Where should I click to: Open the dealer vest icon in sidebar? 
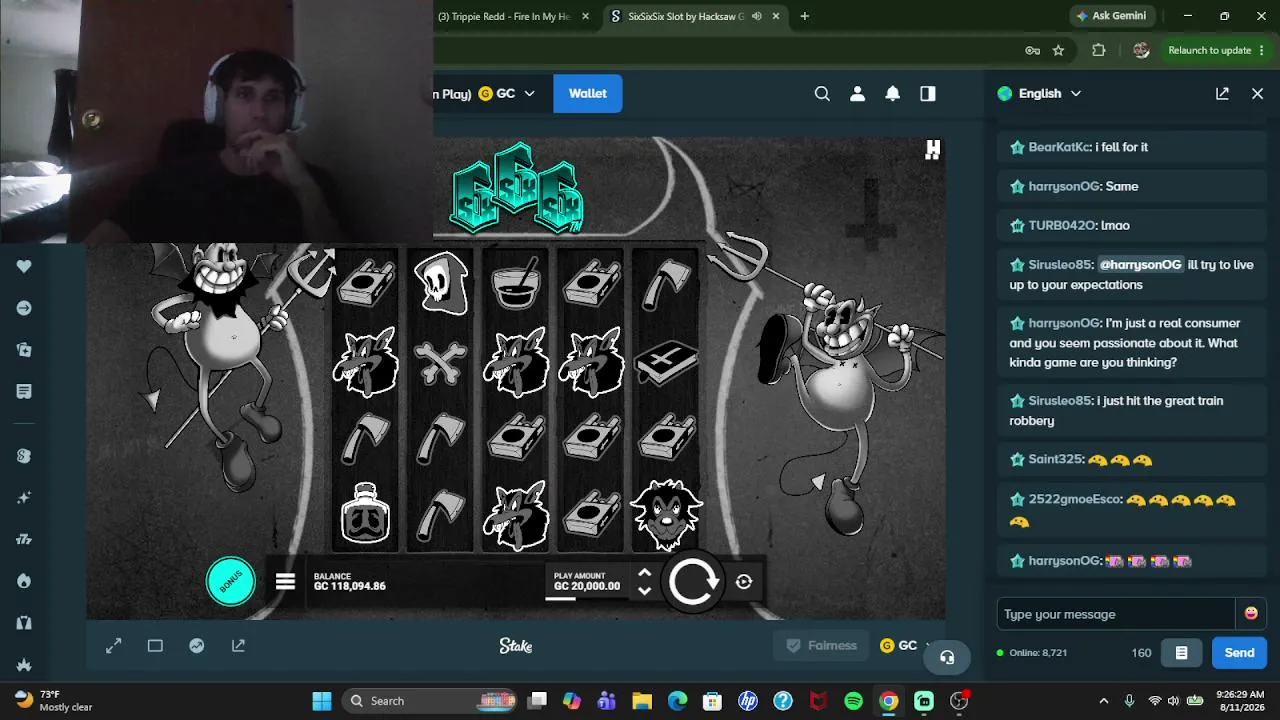(24, 623)
